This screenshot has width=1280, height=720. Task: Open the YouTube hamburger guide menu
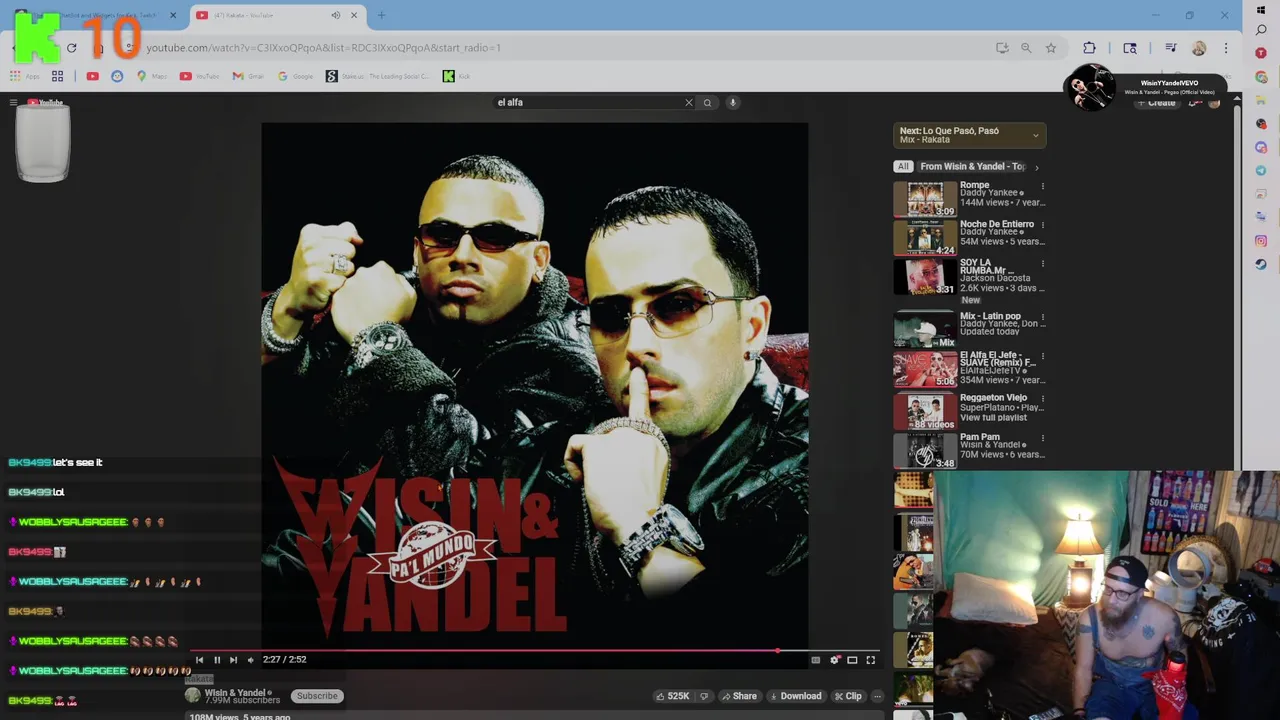(13, 102)
